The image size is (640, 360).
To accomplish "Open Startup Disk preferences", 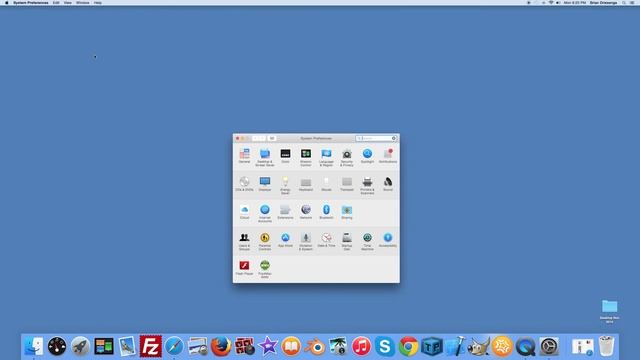I will click(x=347, y=242).
